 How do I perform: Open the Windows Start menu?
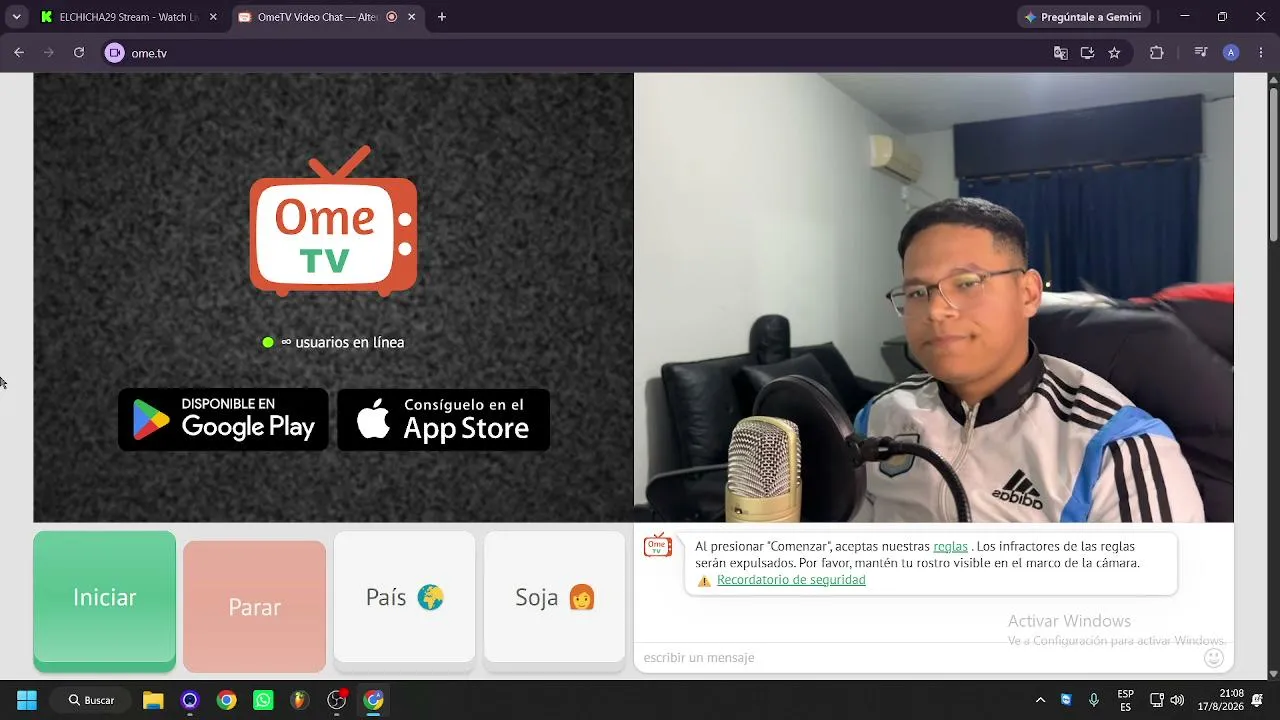coord(27,700)
